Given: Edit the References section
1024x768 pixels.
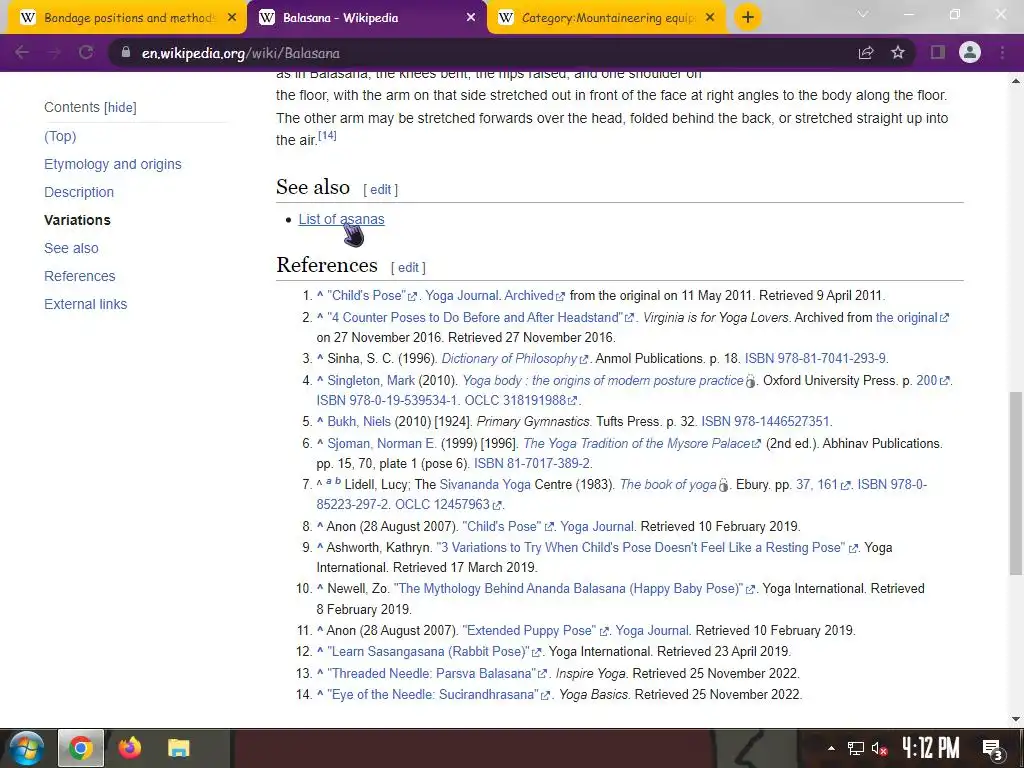Looking at the screenshot, I should 408,268.
